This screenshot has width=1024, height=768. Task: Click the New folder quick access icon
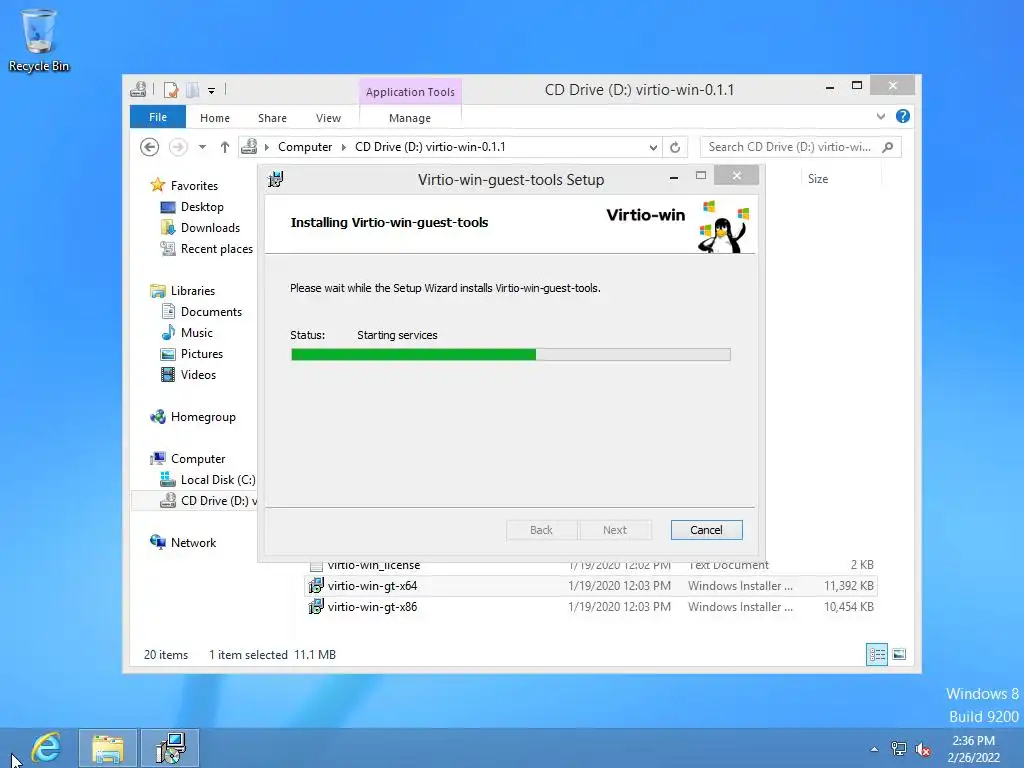click(193, 90)
